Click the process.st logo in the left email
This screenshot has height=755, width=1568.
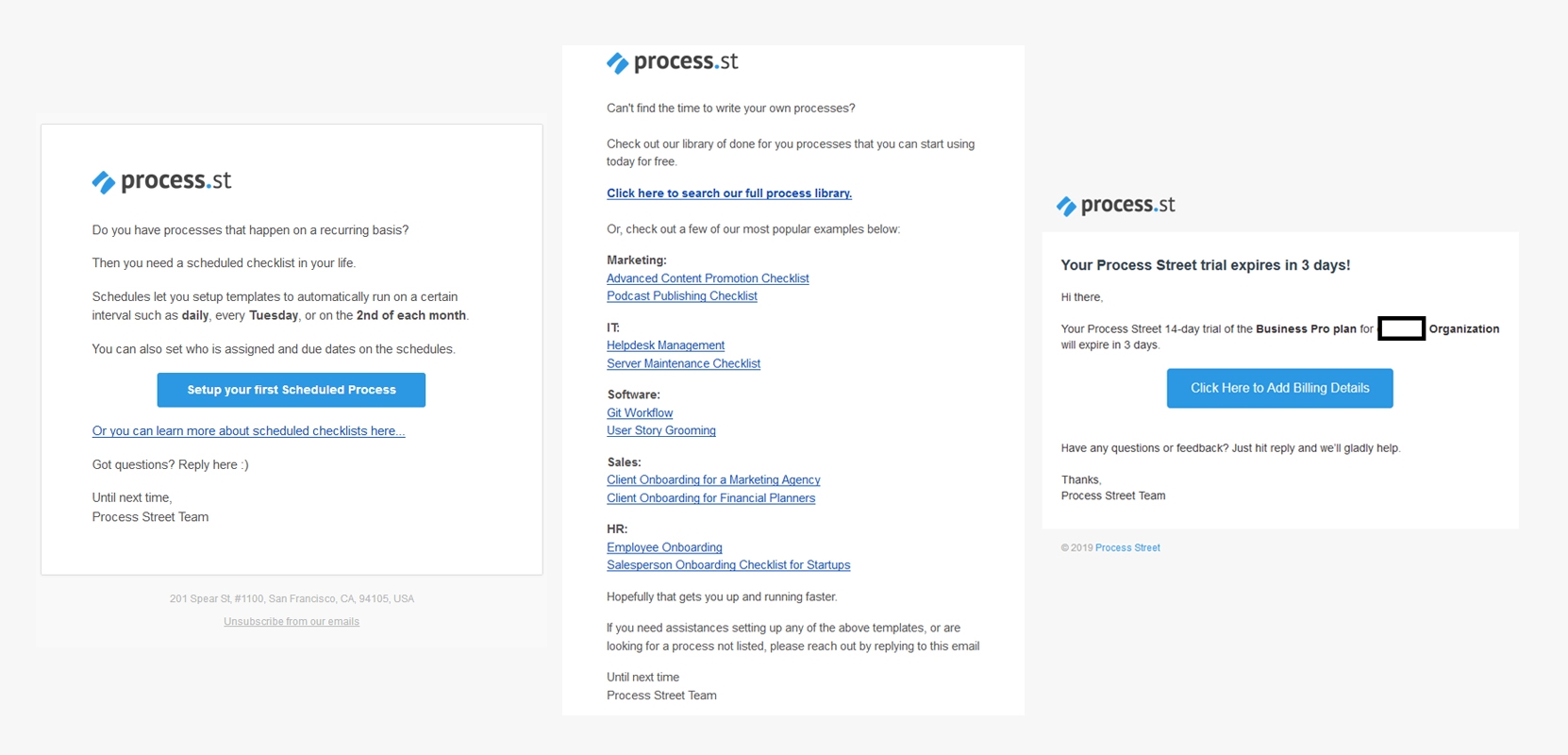click(160, 180)
